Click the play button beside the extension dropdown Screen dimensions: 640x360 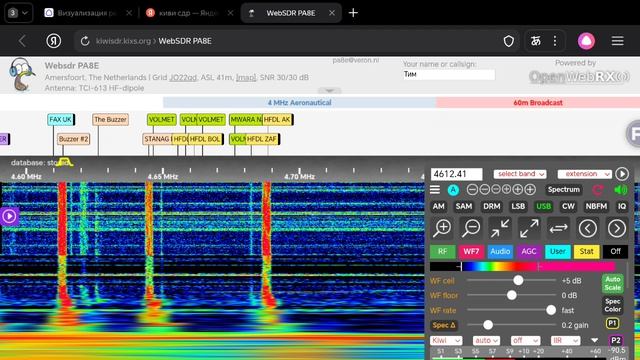(622, 174)
